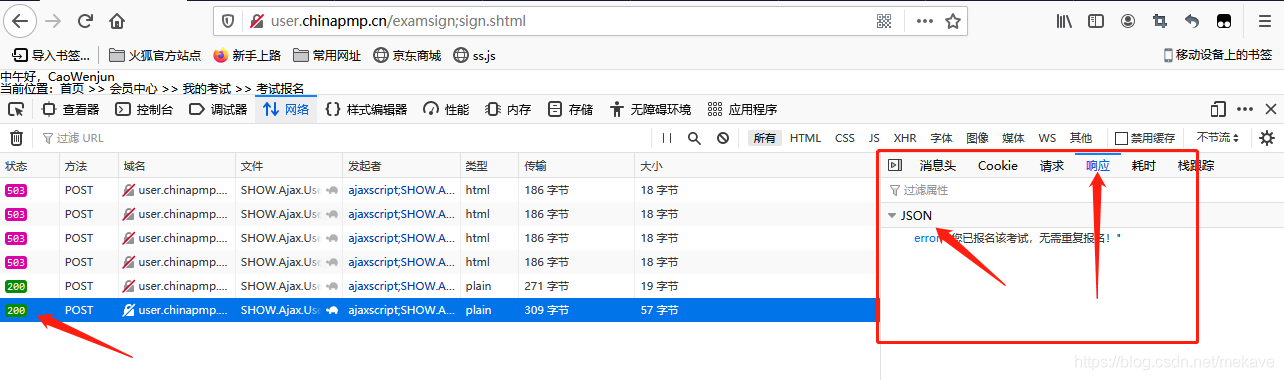
Task: Click the element picker icon in devtools
Action: tap(16, 109)
